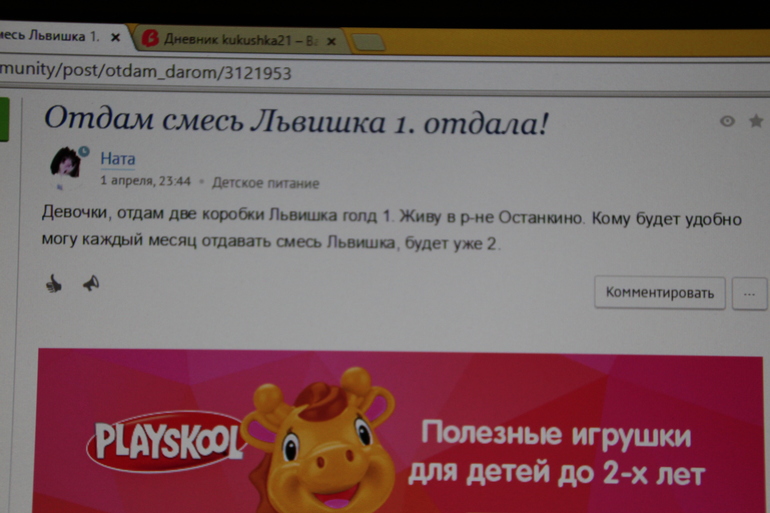Switch to the Дневник kukushka21 tab

(x=240, y=39)
